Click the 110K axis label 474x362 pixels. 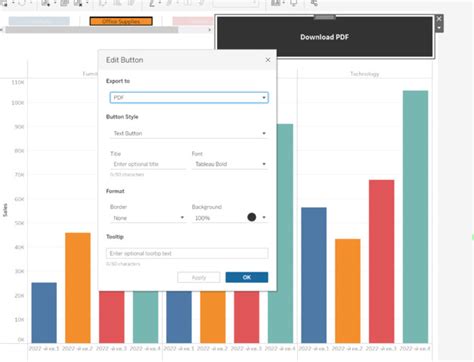(x=18, y=82)
